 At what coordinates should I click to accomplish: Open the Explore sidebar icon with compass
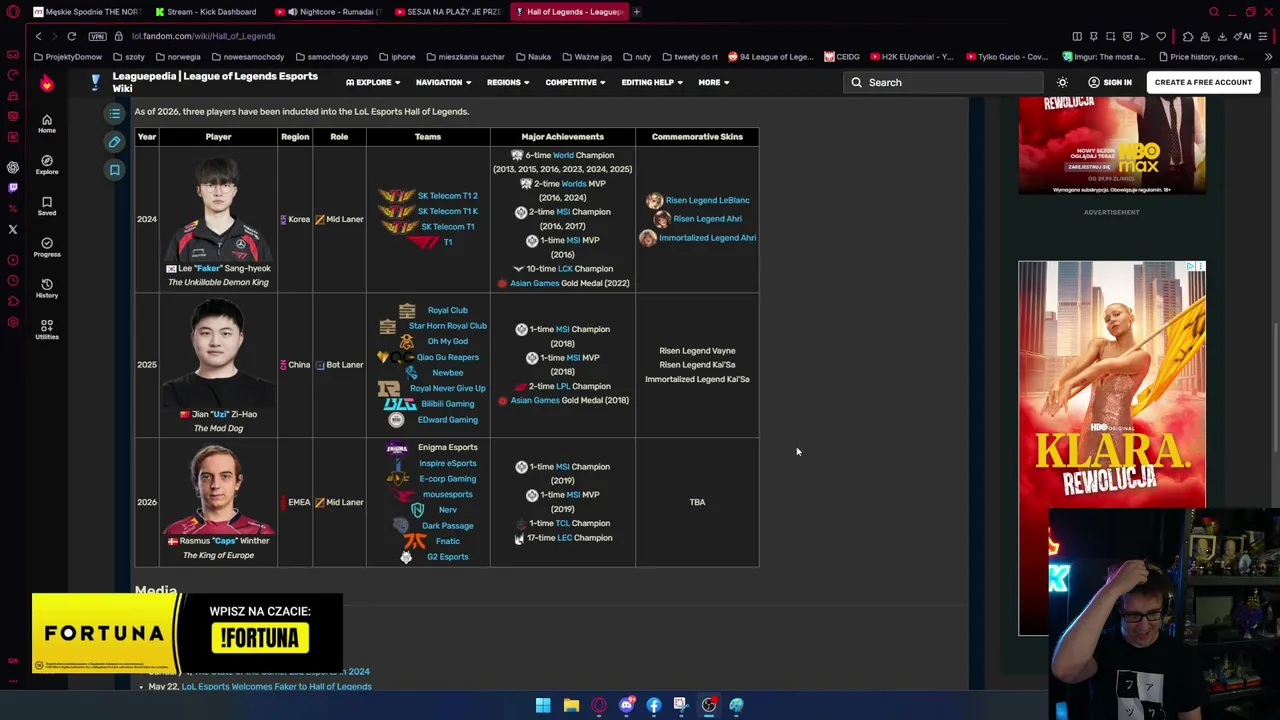tap(47, 164)
